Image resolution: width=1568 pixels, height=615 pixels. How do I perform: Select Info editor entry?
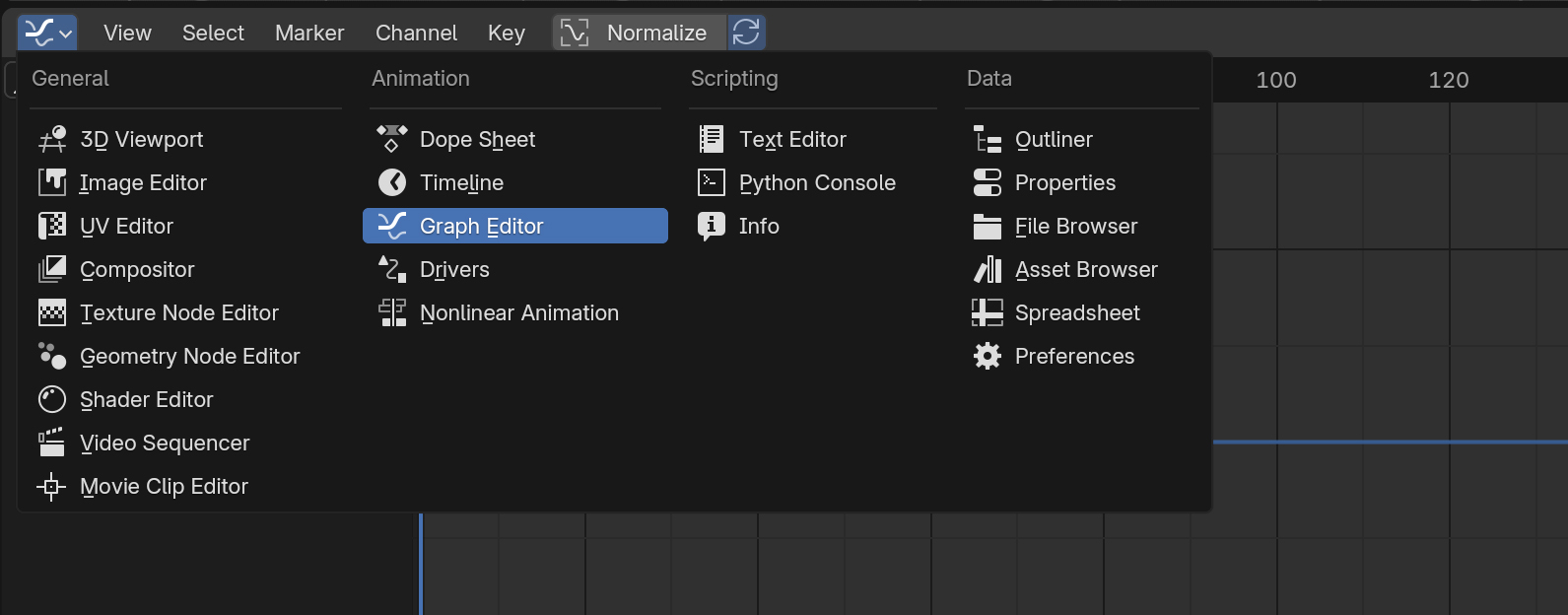pos(813,226)
